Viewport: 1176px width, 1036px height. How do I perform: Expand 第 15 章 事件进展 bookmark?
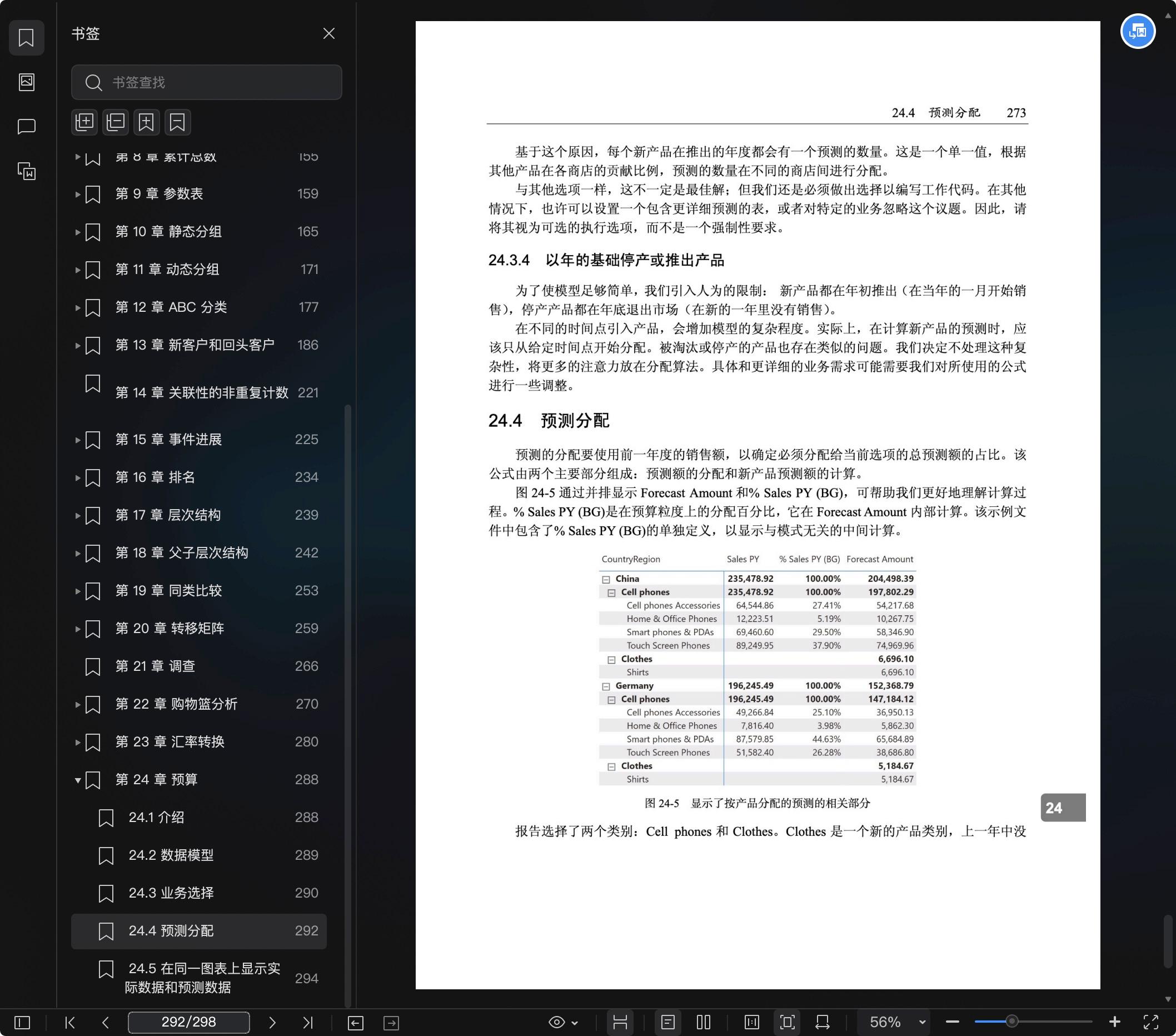pos(78,440)
